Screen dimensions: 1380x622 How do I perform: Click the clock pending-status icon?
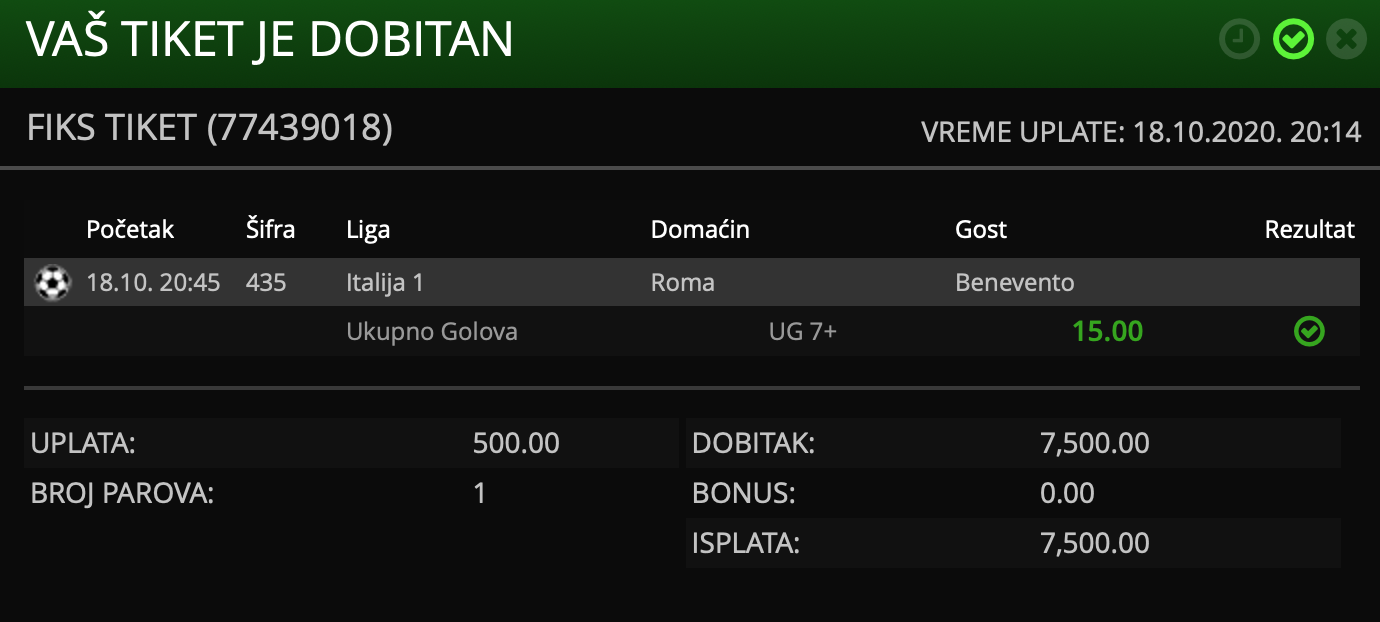pyautogui.click(x=1239, y=40)
